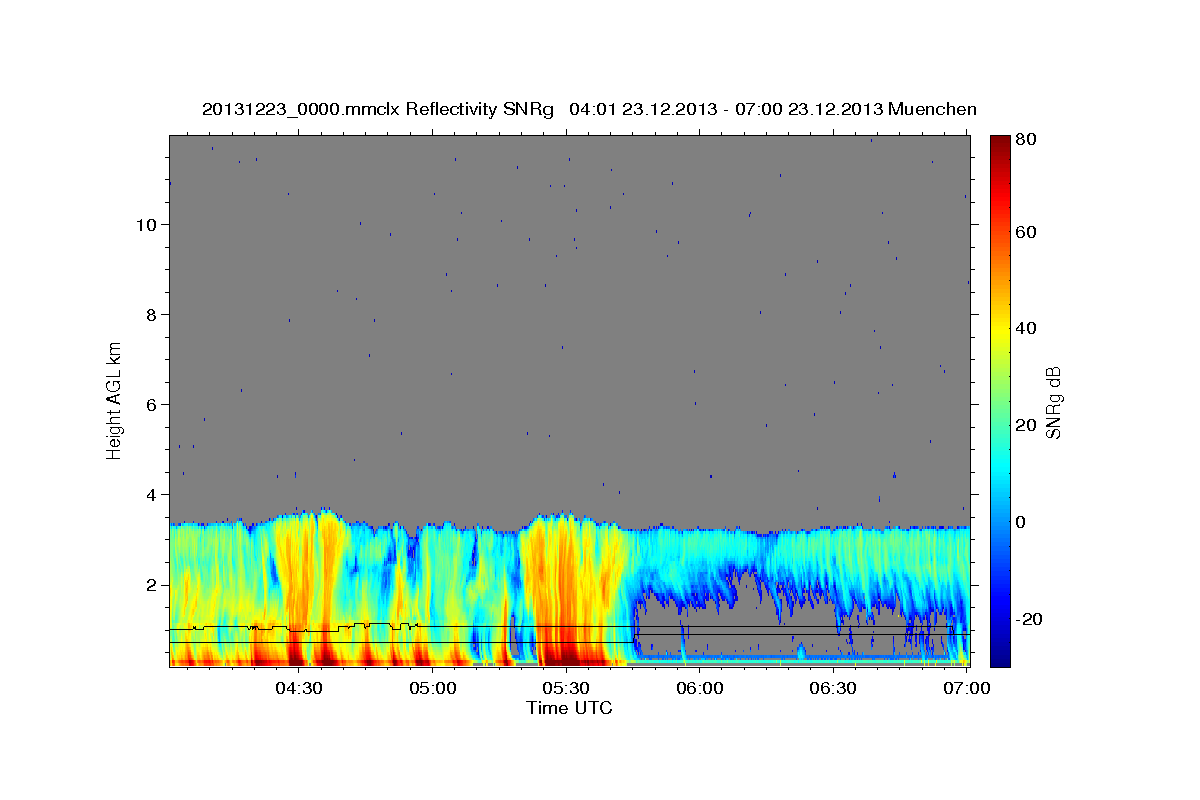Click the 06:30 time tick label
Viewport: 1200px width, 800px height.
tap(833, 688)
